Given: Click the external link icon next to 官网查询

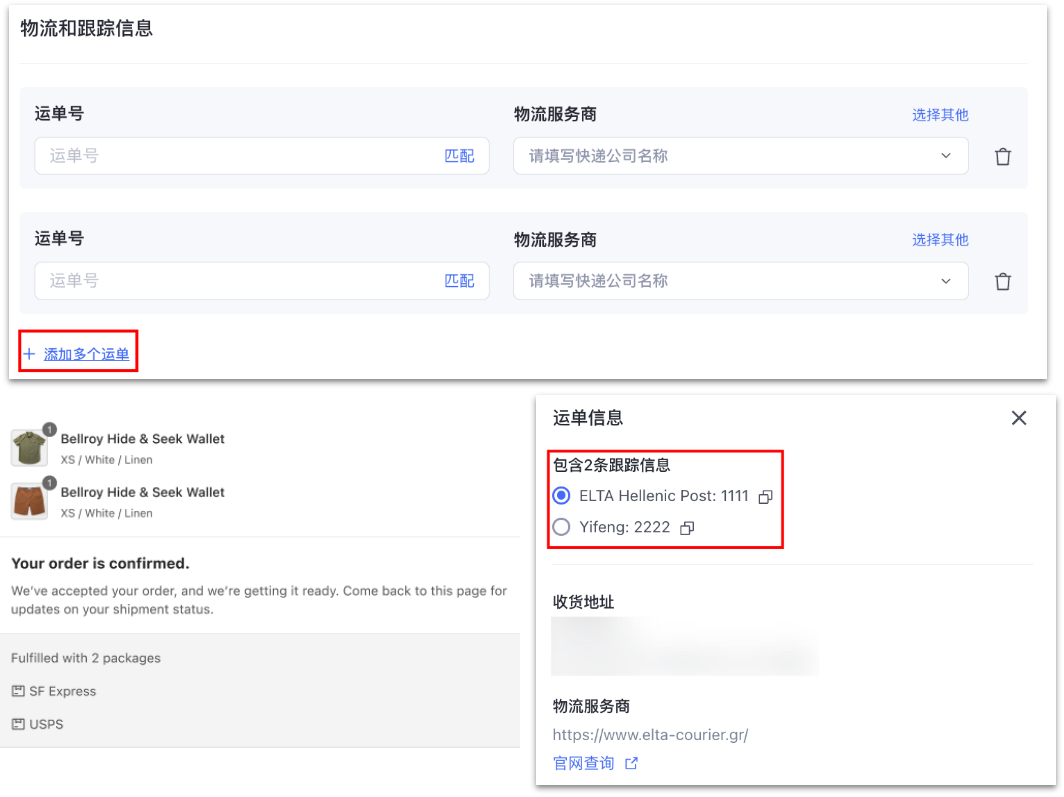Looking at the screenshot, I should pyautogui.click(x=631, y=764).
